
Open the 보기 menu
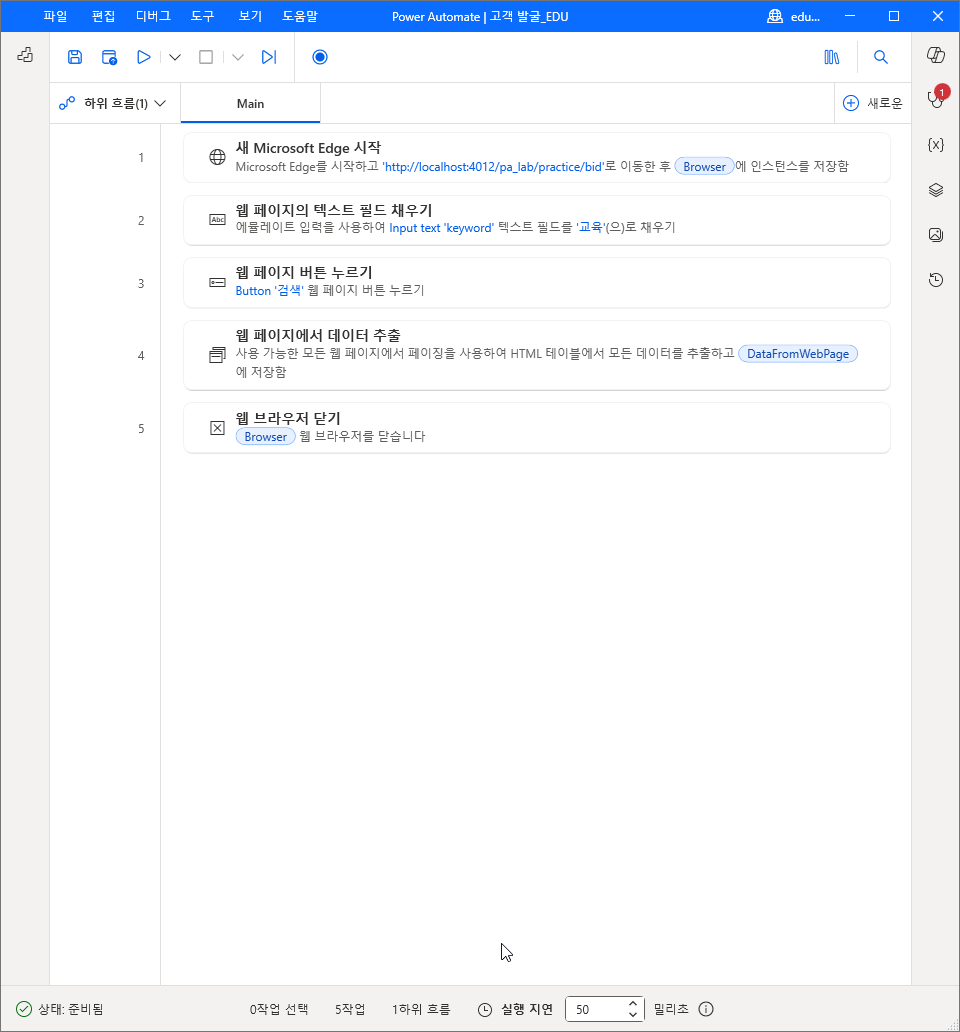250,16
